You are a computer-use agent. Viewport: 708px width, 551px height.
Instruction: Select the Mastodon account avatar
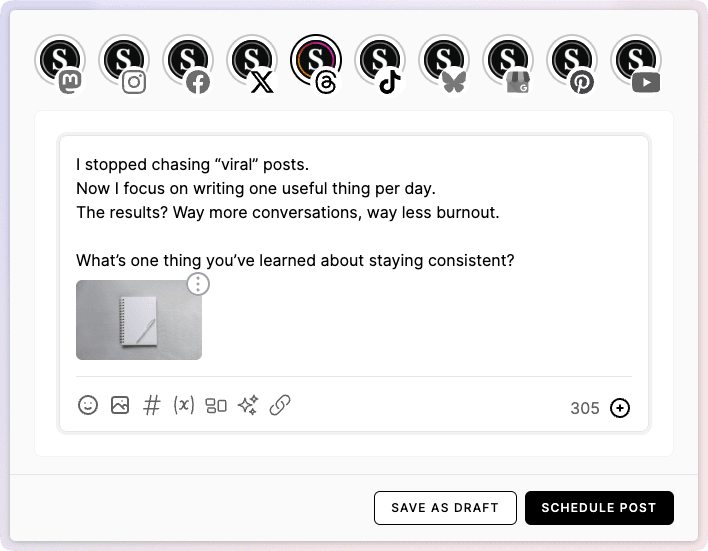tap(60, 62)
